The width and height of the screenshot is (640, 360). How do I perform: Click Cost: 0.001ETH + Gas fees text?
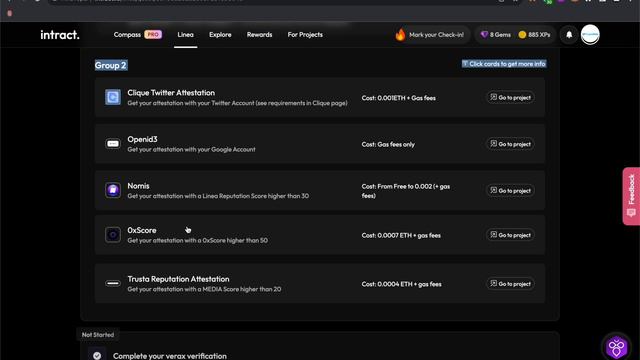[x=398, y=98]
